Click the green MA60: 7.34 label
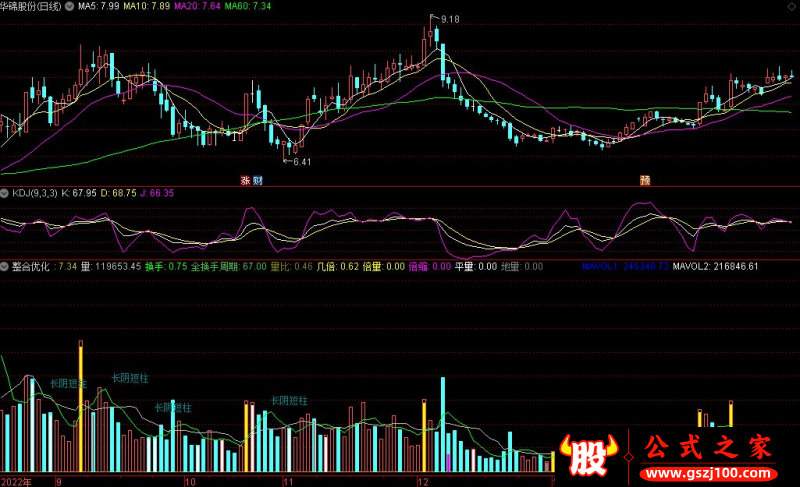 pos(248,6)
